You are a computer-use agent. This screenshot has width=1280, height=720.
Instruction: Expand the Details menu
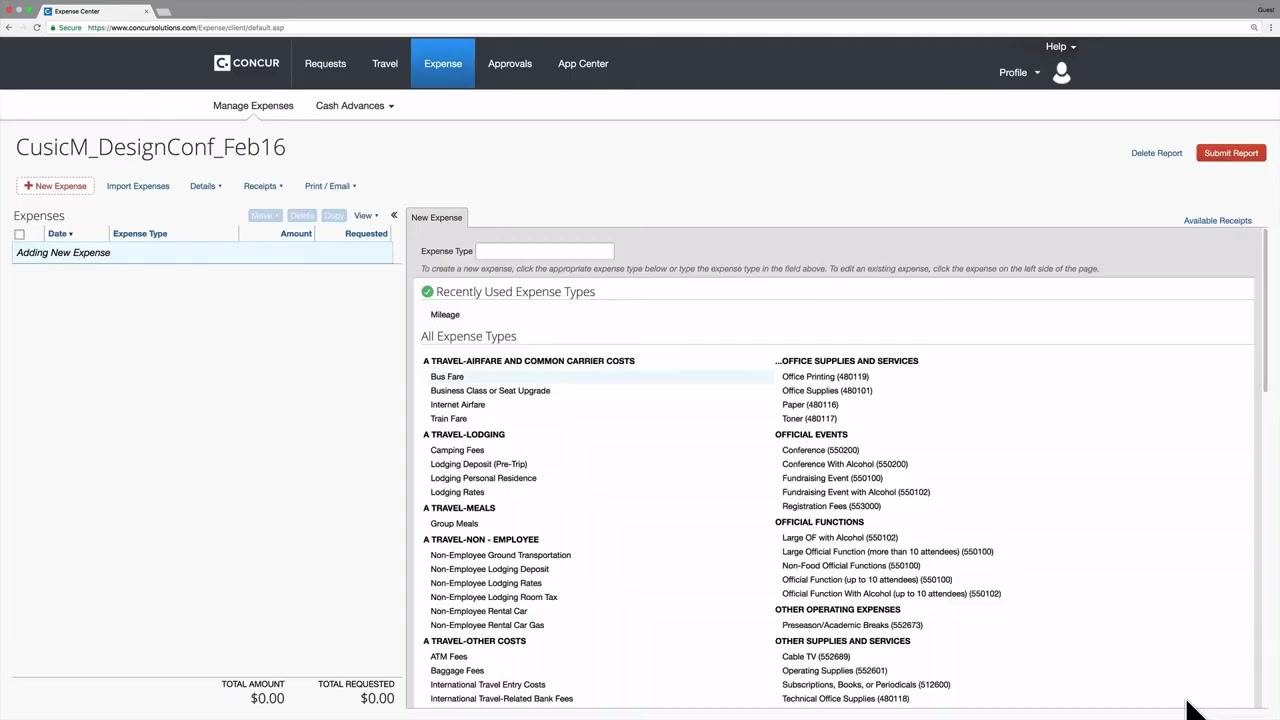[206, 186]
